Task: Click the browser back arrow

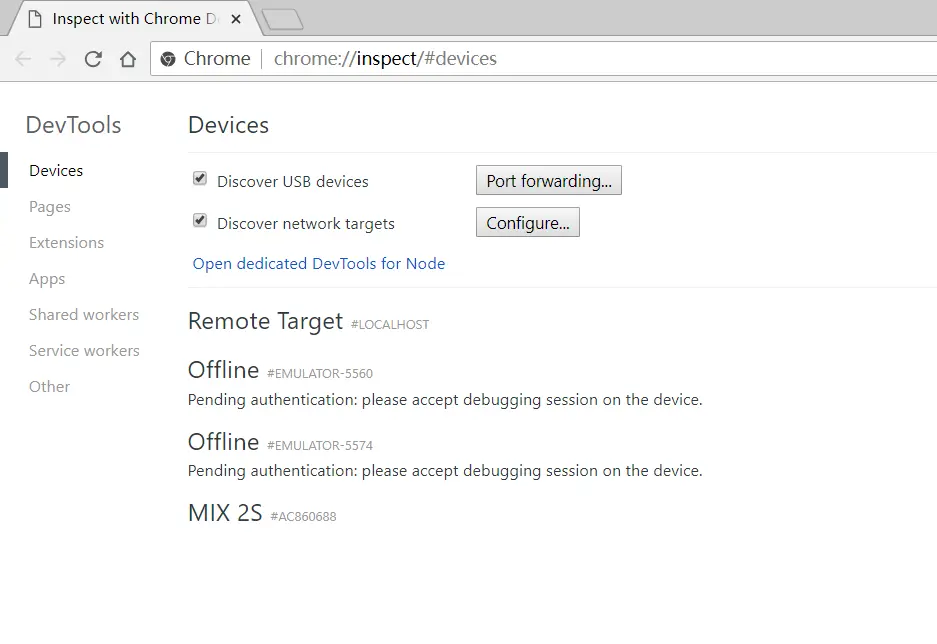Action: (x=23, y=59)
